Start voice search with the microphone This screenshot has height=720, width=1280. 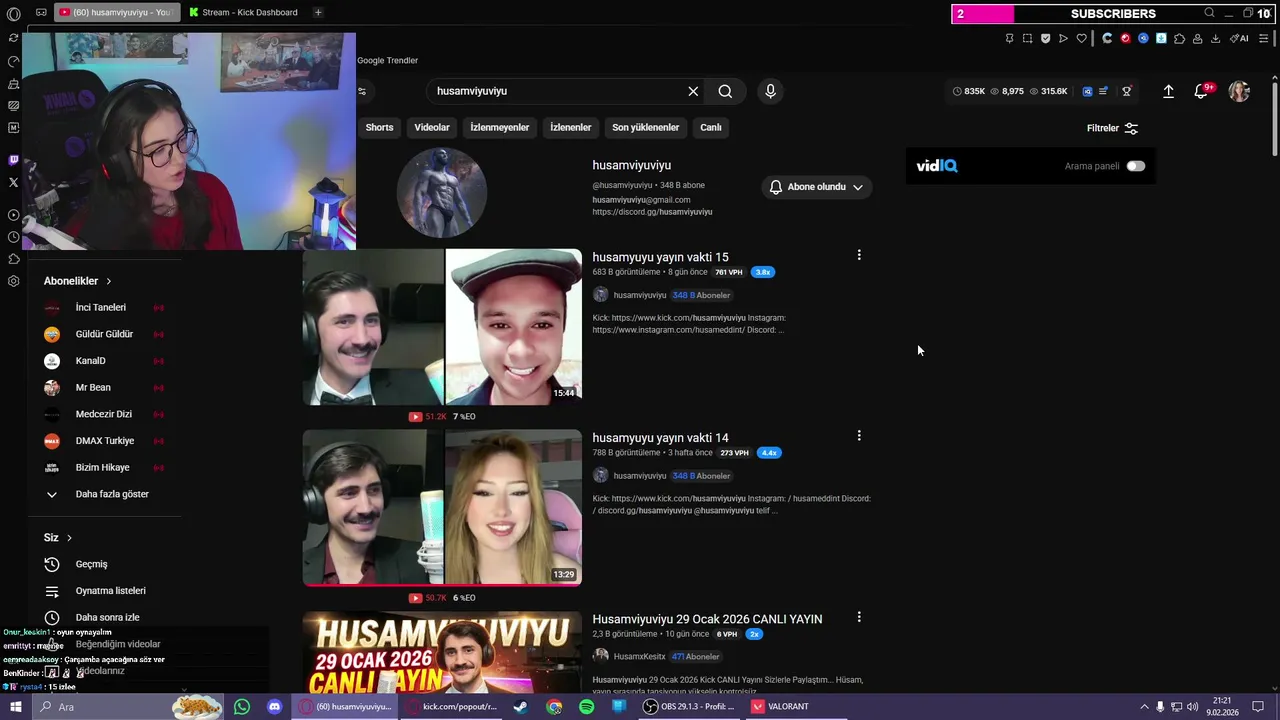[770, 91]
